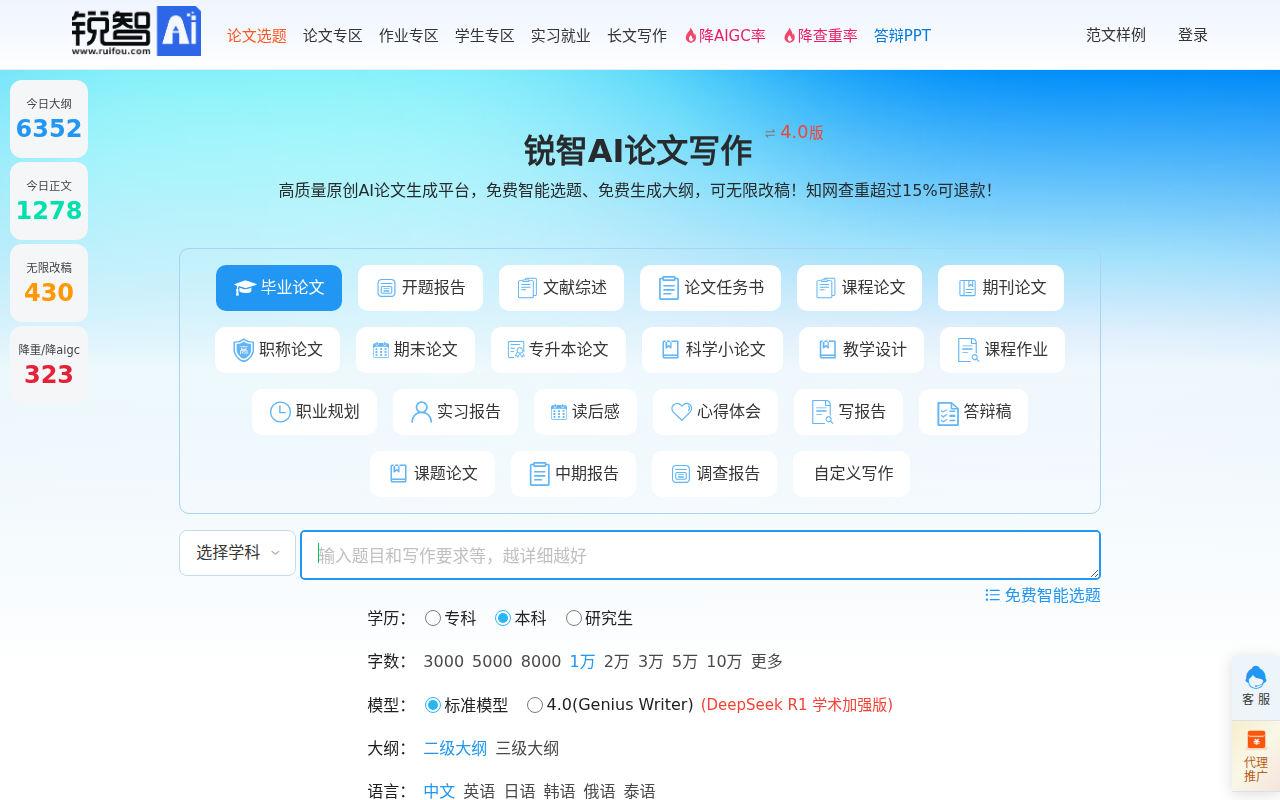Pick the 课题论文 option
The width and height of the screenshot is (1280, 800).
coord(432,474)
